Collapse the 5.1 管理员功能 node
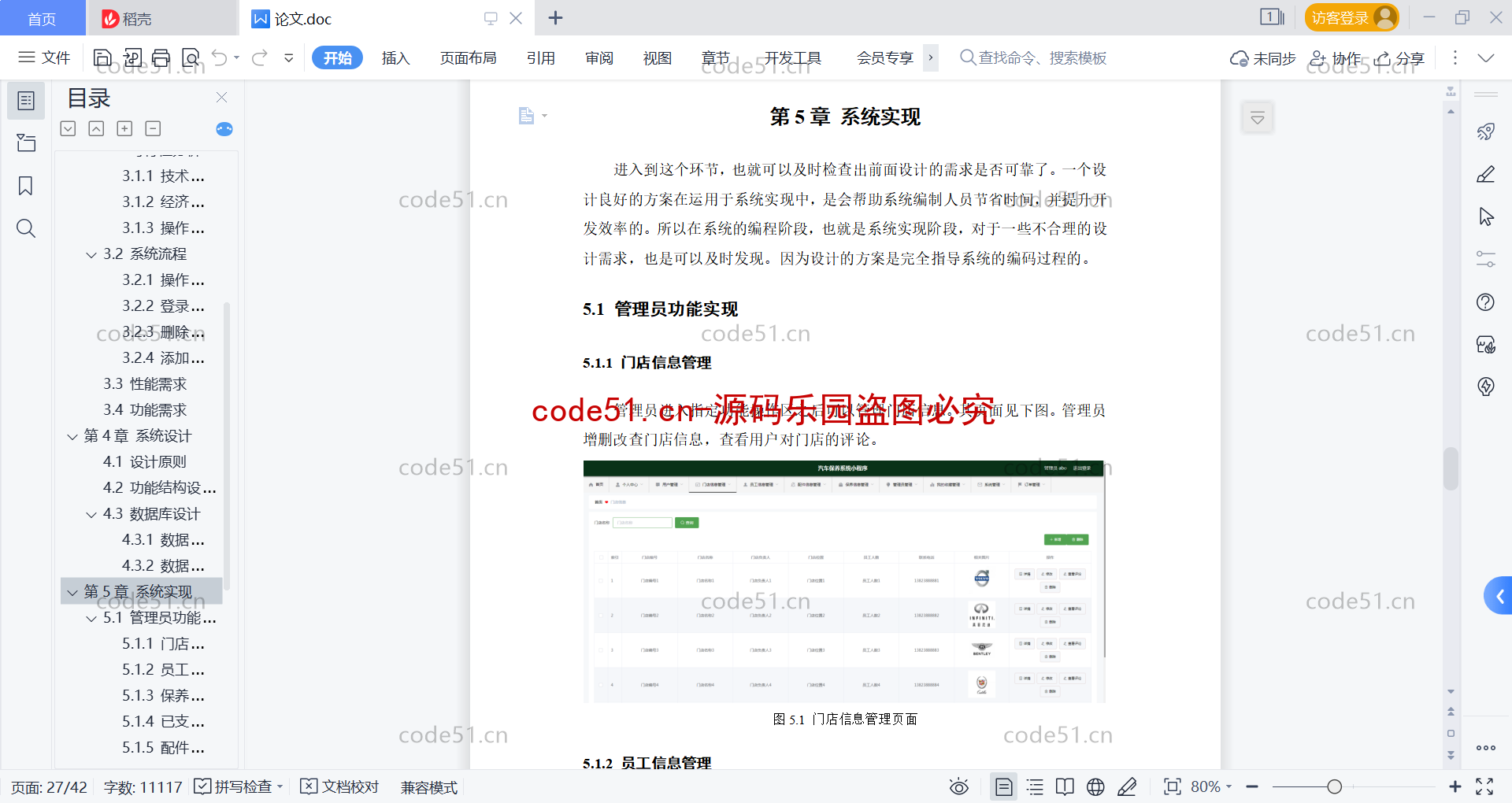 (x=91, y=618)
